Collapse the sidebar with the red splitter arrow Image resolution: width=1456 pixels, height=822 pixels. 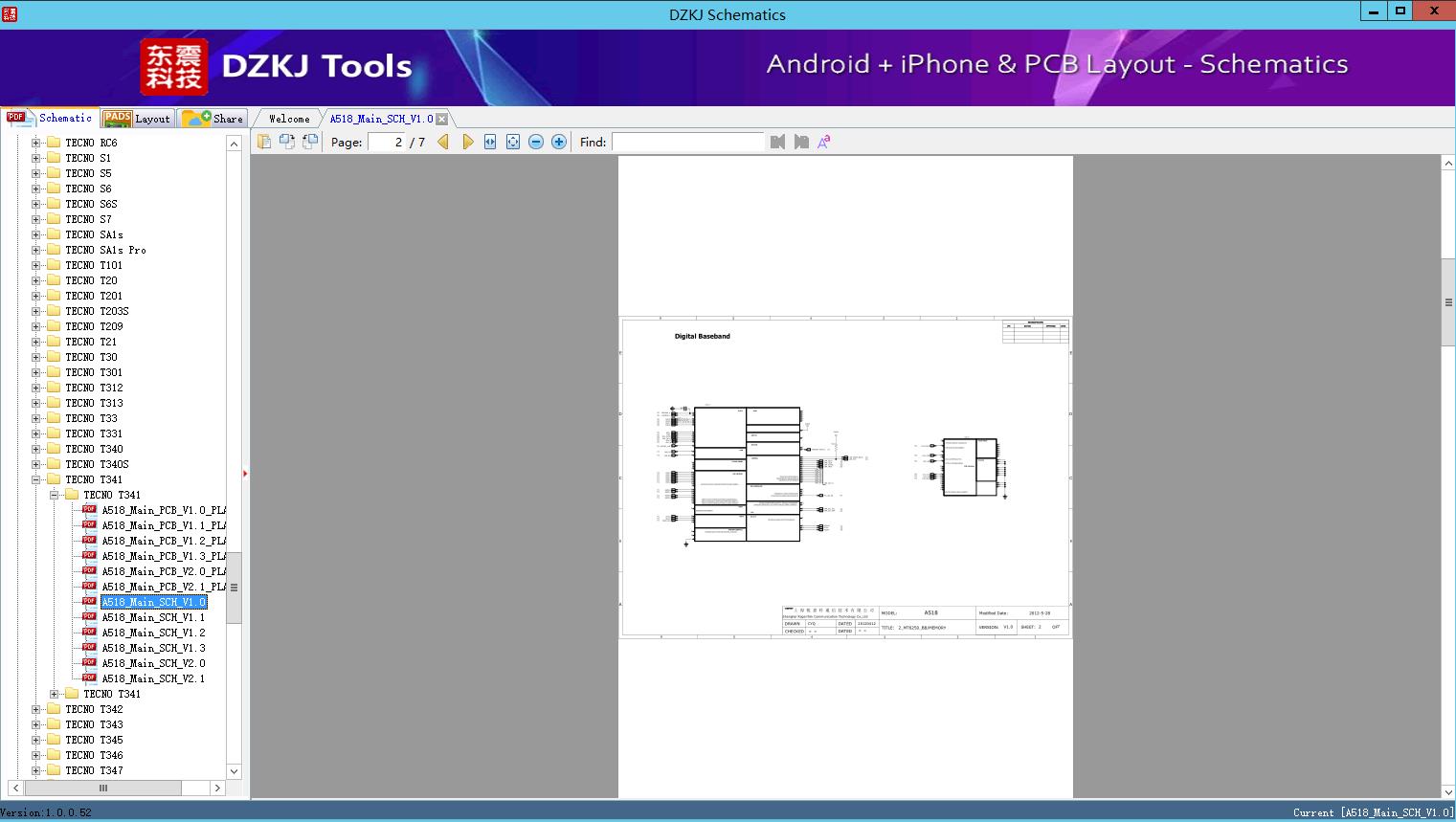click(x=245, y=473)
